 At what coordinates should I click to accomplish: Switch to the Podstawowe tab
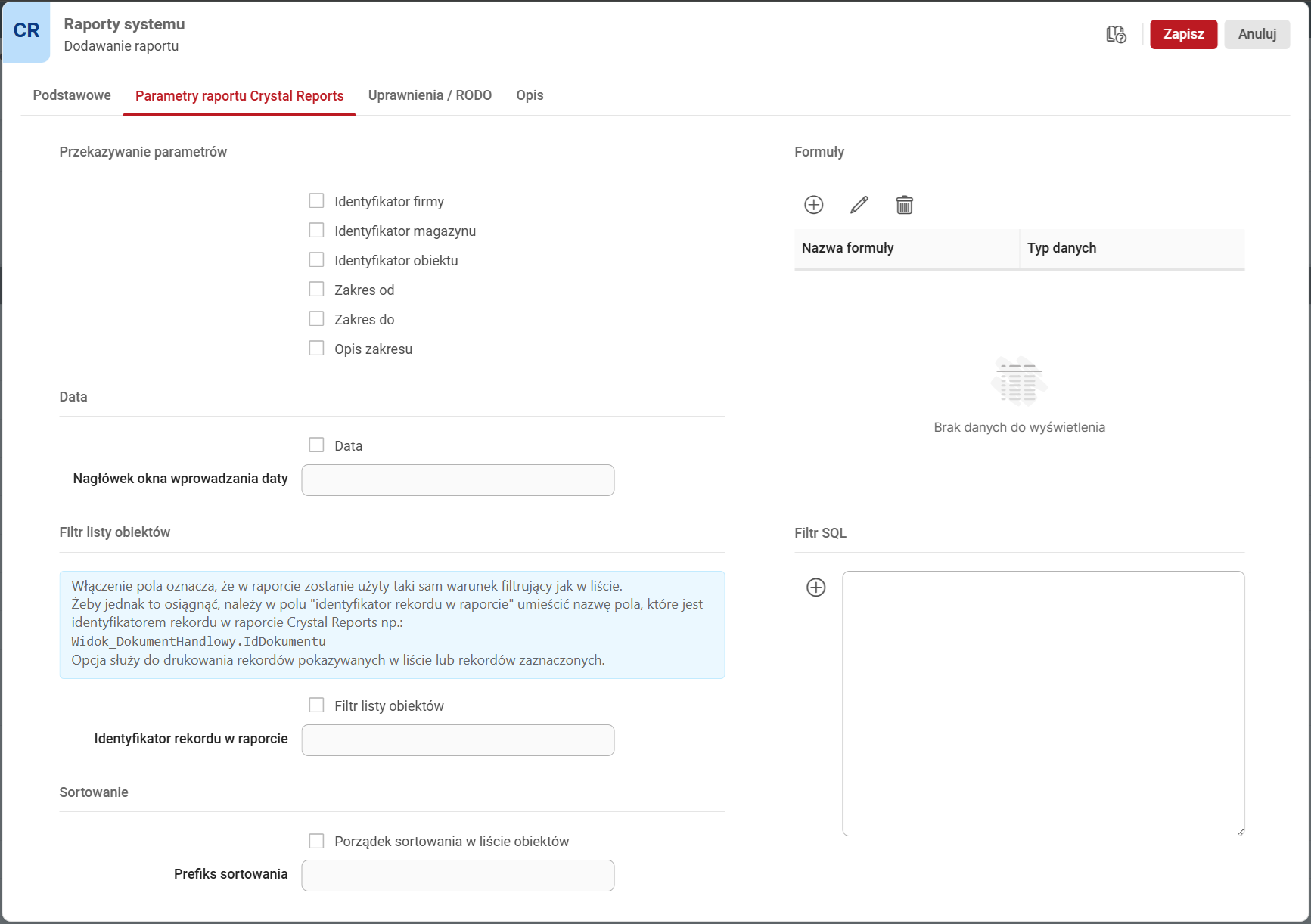pos(72,95)
